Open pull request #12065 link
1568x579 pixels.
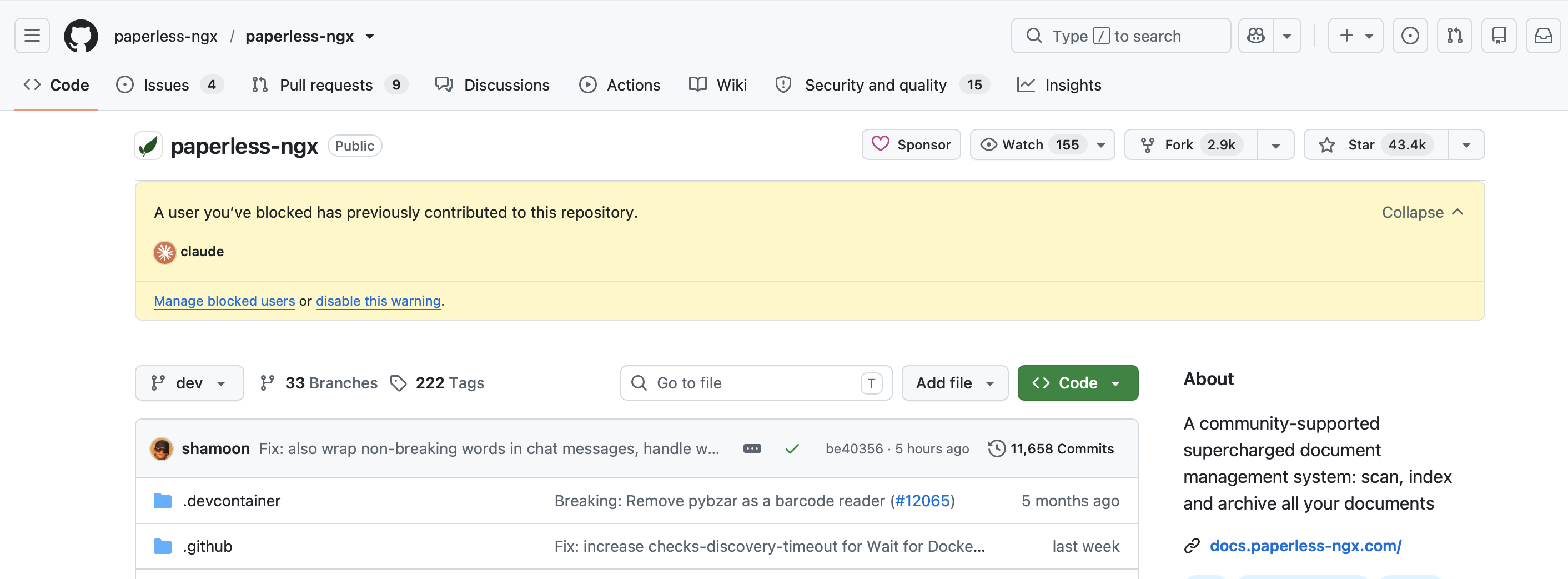click(922, 501)
